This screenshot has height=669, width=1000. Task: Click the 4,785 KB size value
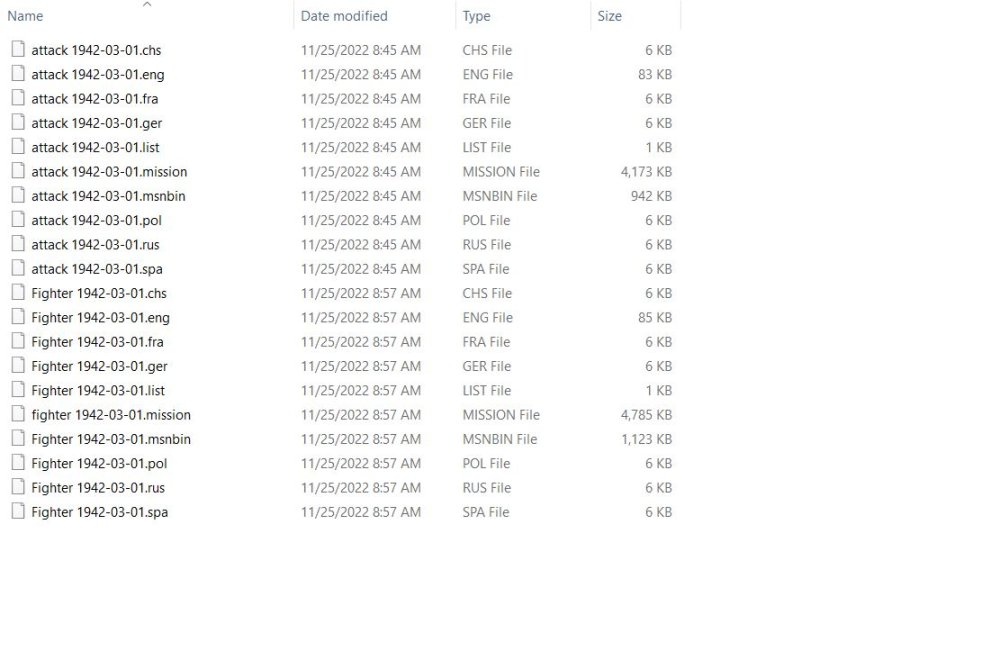[x=646, y=414]
